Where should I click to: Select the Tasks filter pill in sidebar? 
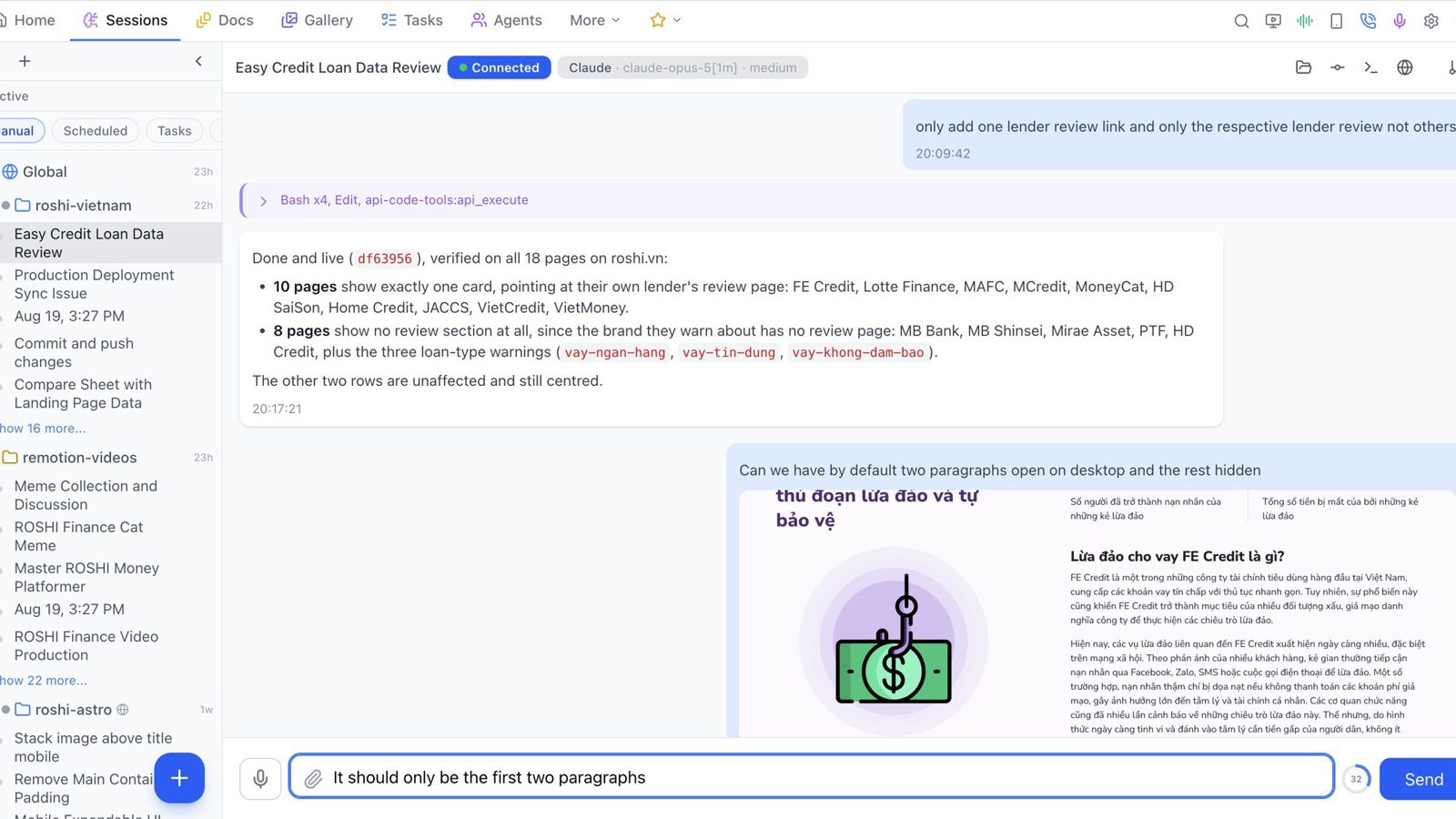point(174,131)
